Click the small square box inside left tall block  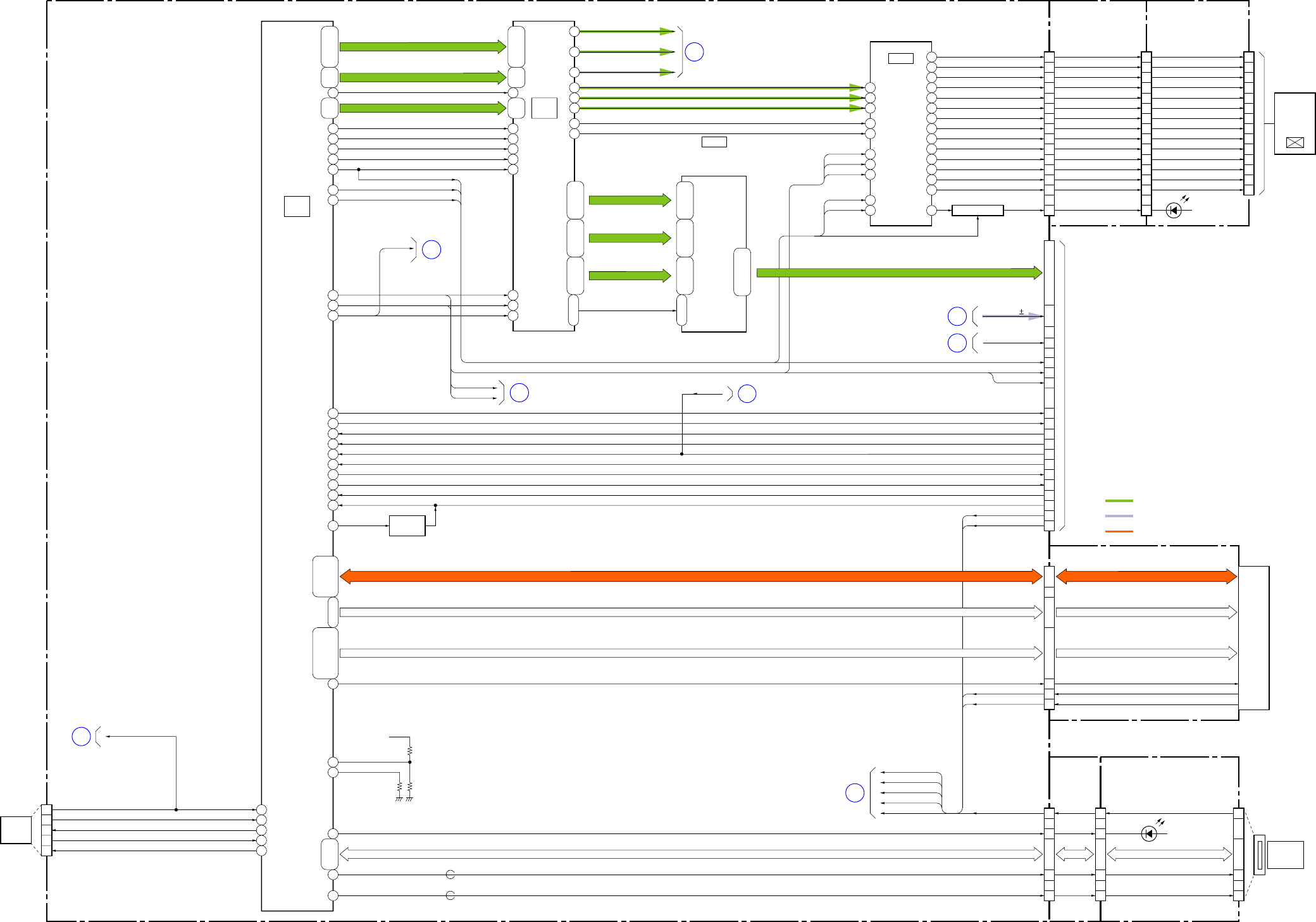click(x=297, y=207)
